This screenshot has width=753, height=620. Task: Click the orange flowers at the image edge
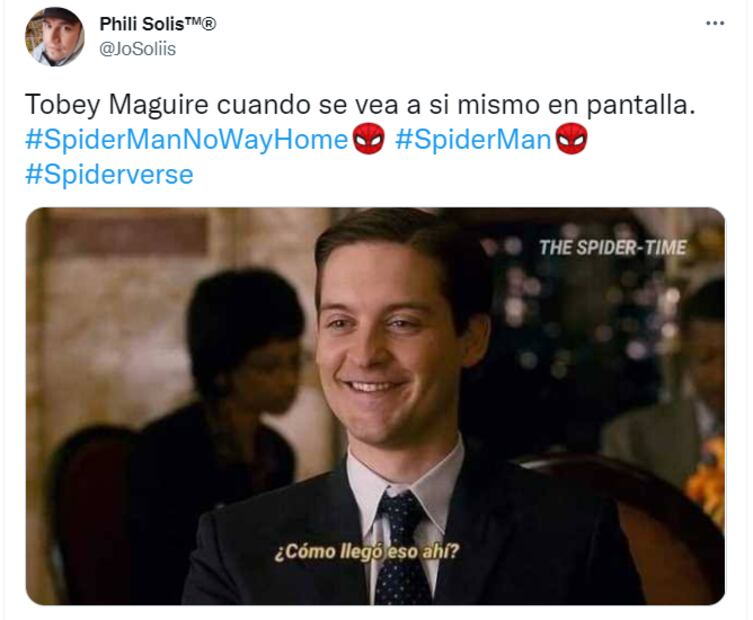click(x=706, y=480)
